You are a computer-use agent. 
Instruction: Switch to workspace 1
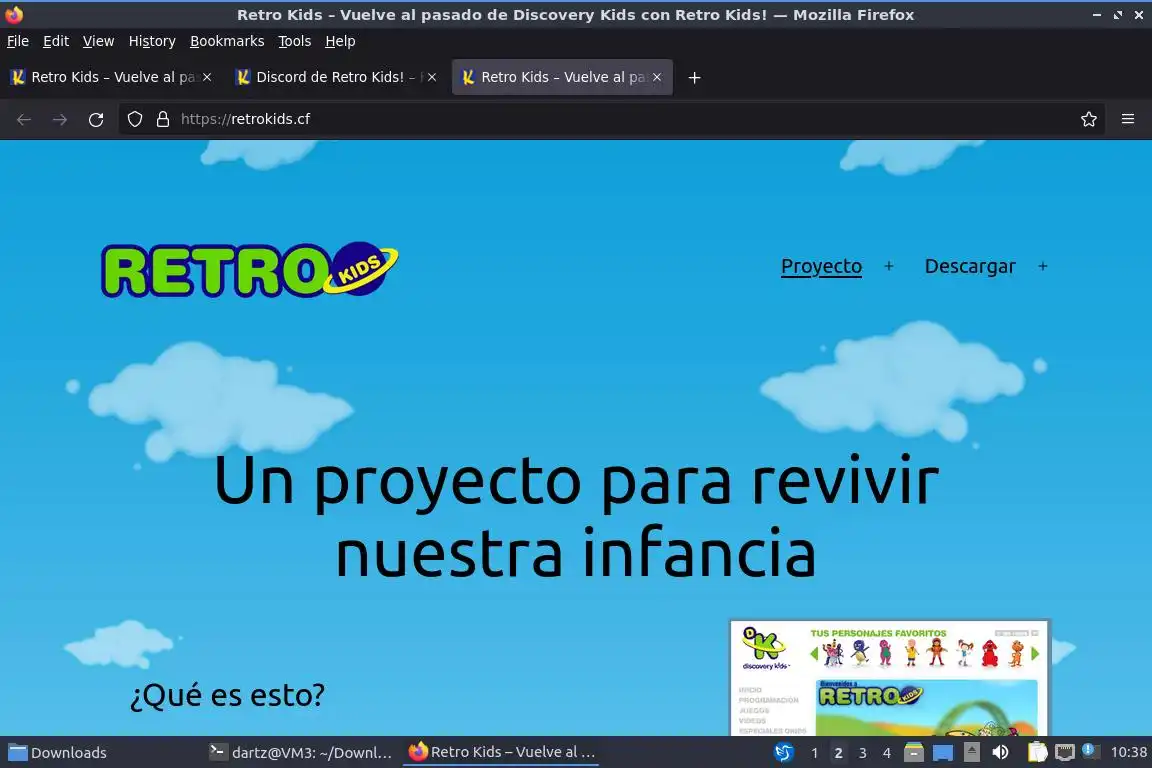coord(814,753)
